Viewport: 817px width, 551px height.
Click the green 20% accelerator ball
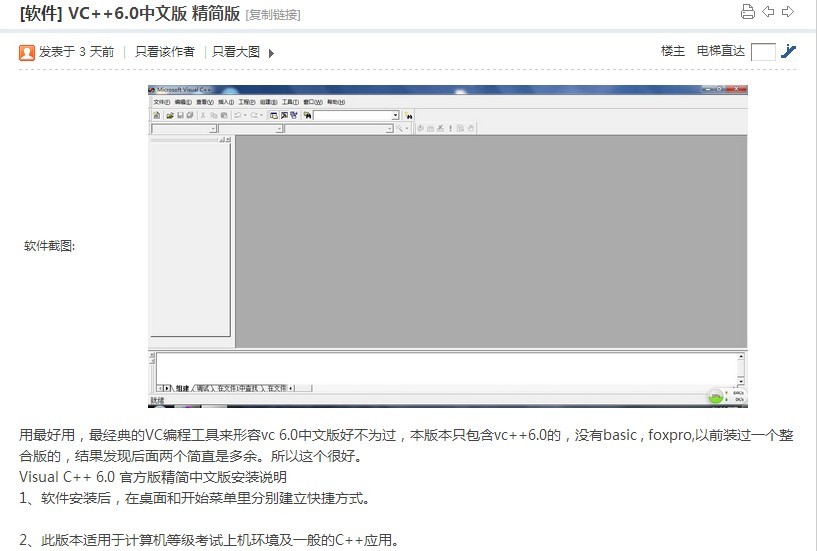point(716,397)
